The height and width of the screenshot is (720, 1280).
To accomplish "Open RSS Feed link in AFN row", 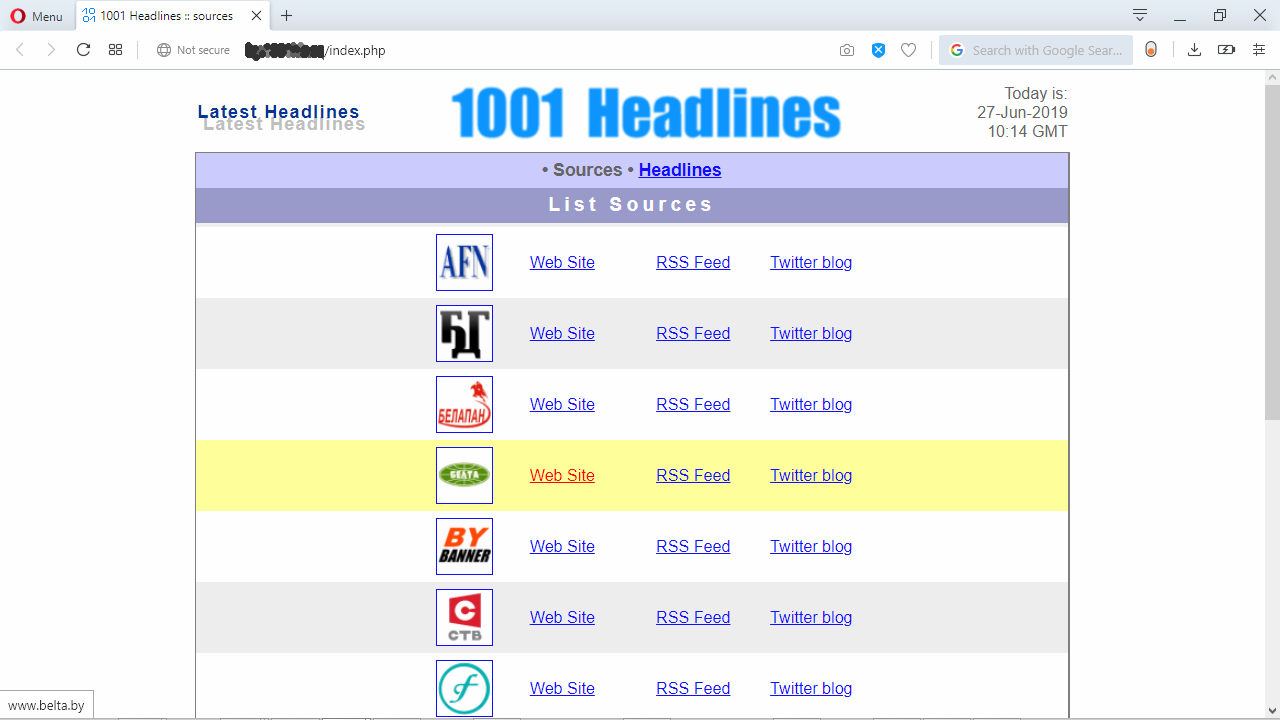I will [x=693, y=262].
